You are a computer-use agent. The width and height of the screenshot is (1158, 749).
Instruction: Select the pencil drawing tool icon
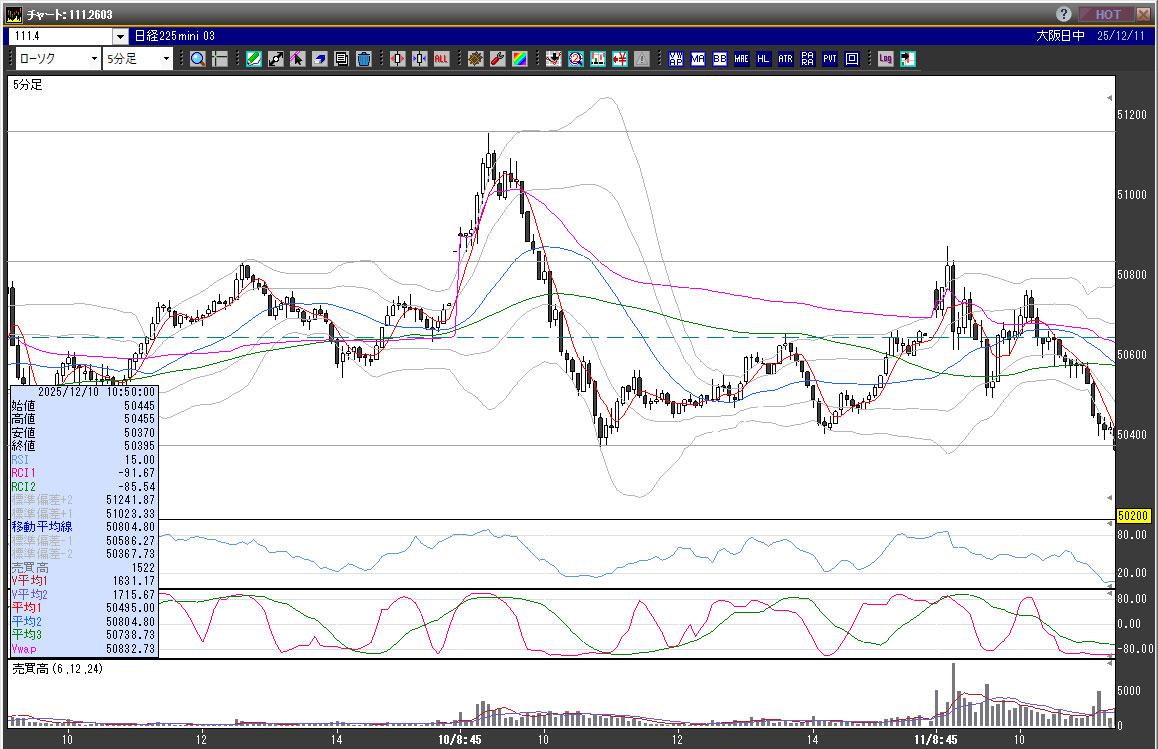(x=254, y=59)
